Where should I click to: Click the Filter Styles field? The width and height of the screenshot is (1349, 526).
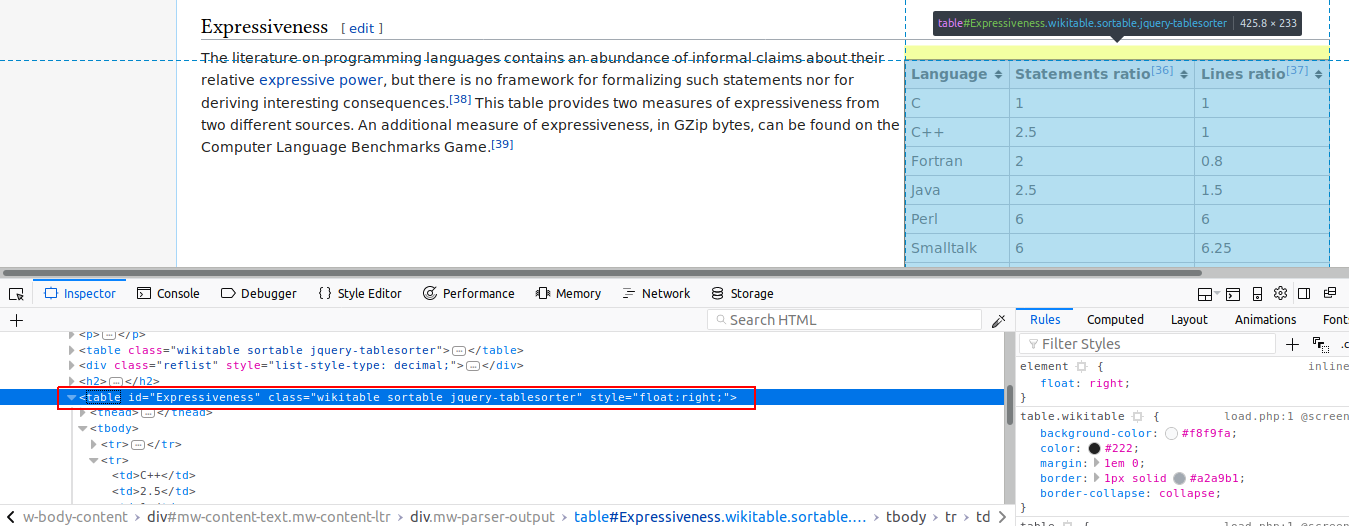(1148, 344)
